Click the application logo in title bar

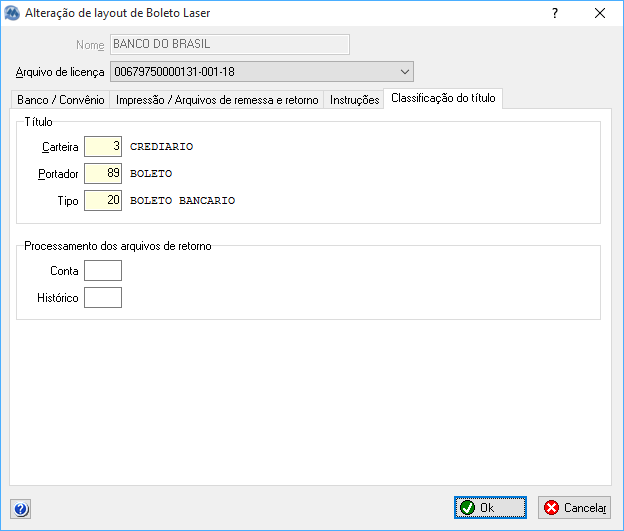(x=12, y=13)
